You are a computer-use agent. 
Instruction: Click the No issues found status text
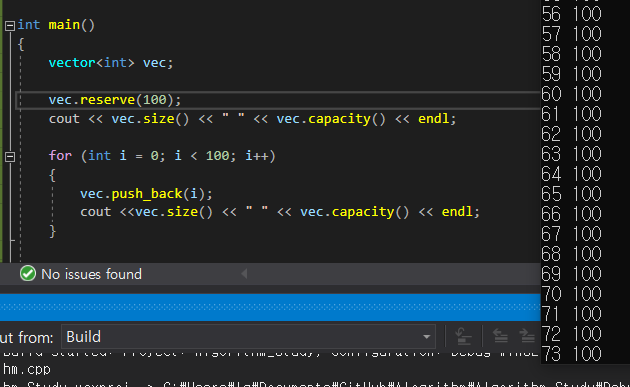92,274
